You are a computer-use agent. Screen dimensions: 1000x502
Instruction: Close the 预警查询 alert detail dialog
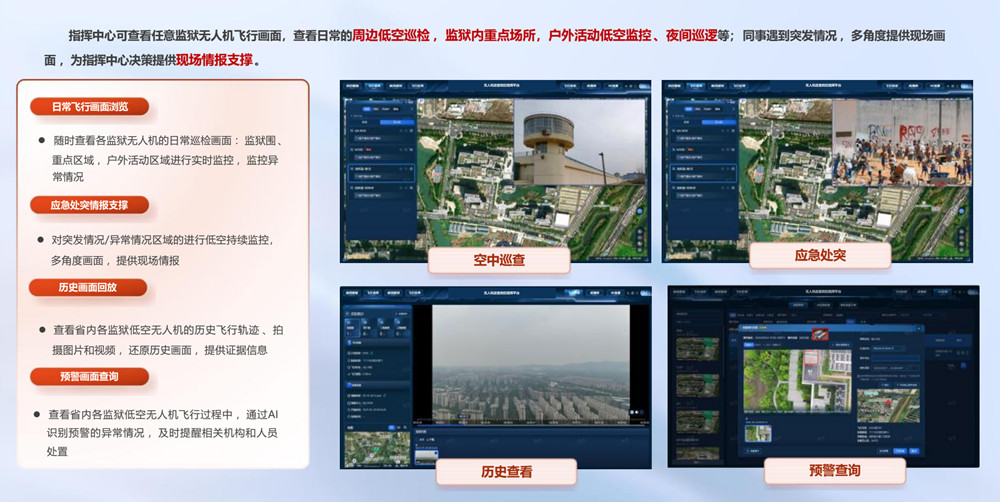(x=918, y=329)
